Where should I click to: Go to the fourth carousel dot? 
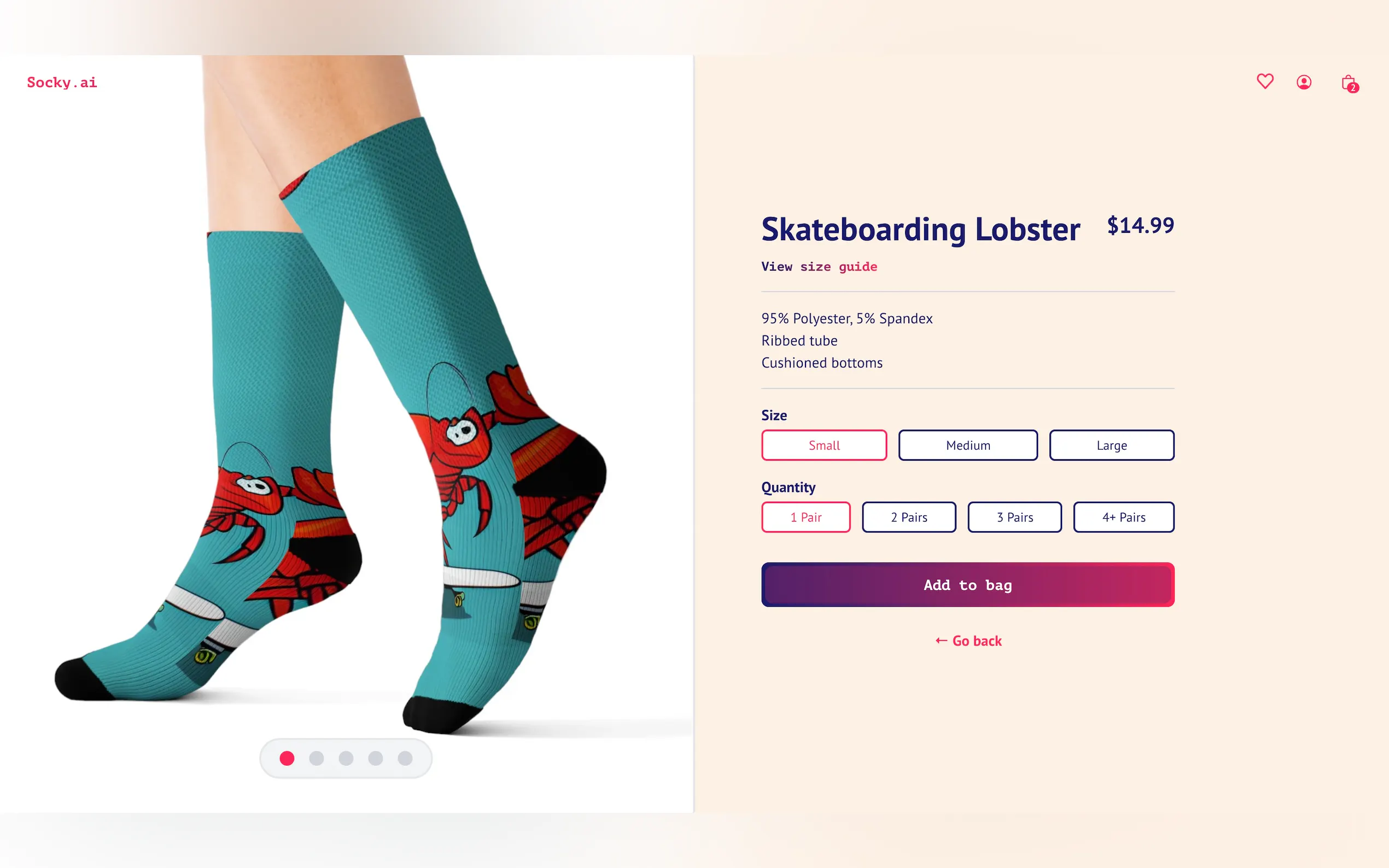[x=376, y=758]
